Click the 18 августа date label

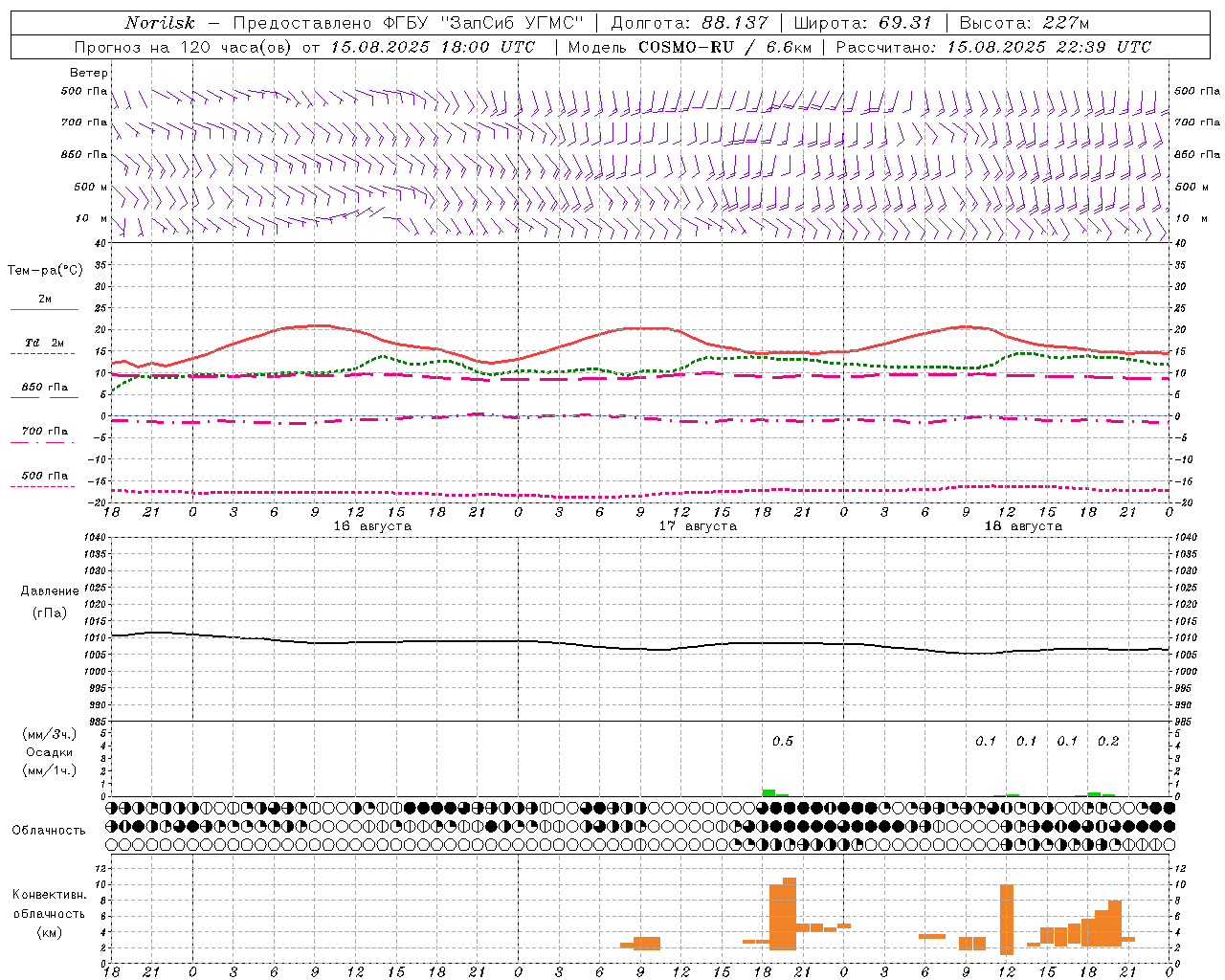click(1023, 526)
